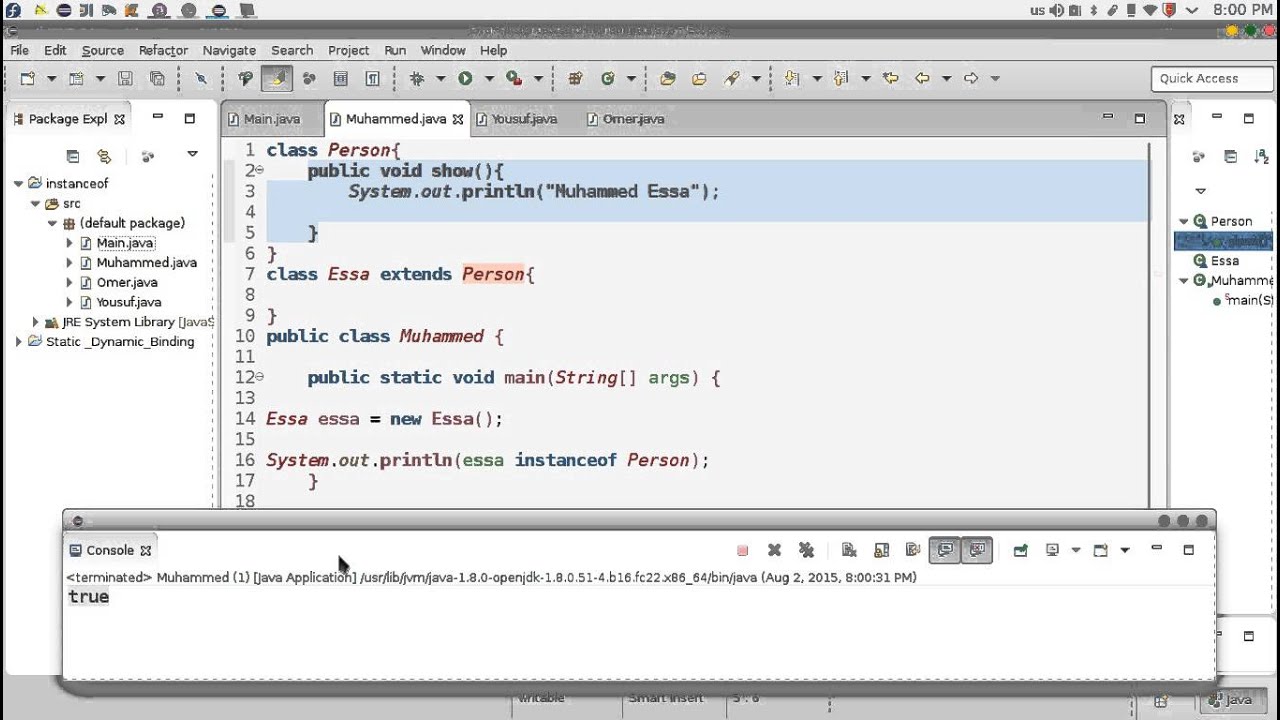This screenshot has height=720, width=1280.
Task: Expand the Main.java tree node
Action: (x=70, y=243)
